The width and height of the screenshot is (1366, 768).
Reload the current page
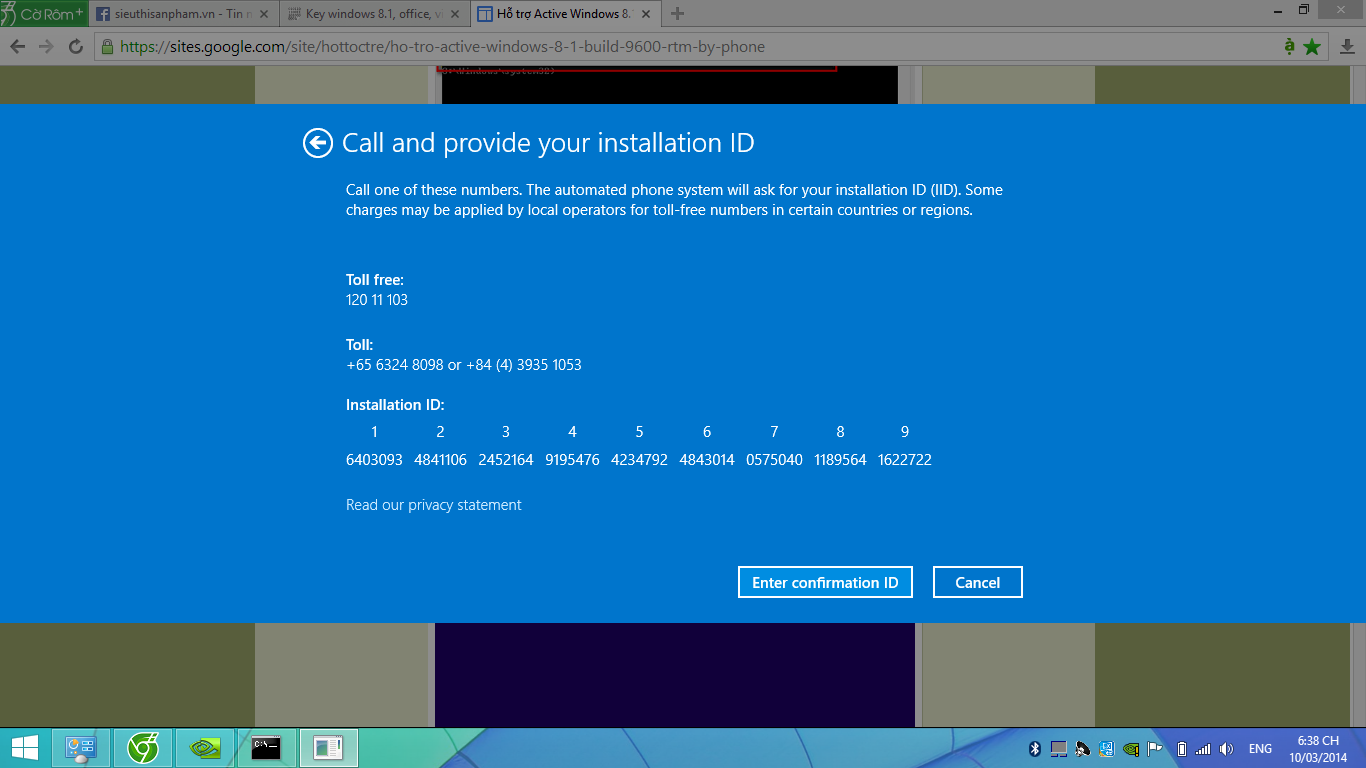[76, 47]
